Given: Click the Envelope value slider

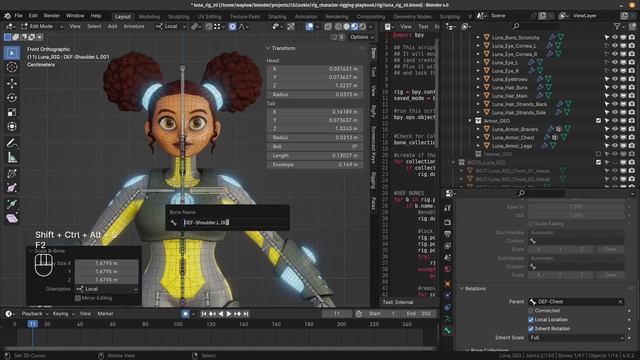Looking at the screenshot, I should tap(315, 165).
